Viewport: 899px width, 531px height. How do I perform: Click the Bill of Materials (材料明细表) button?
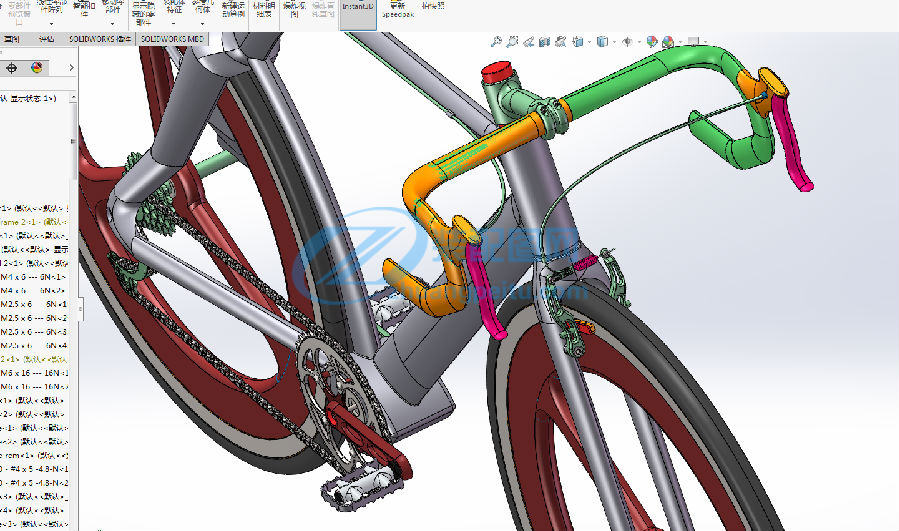264,9
